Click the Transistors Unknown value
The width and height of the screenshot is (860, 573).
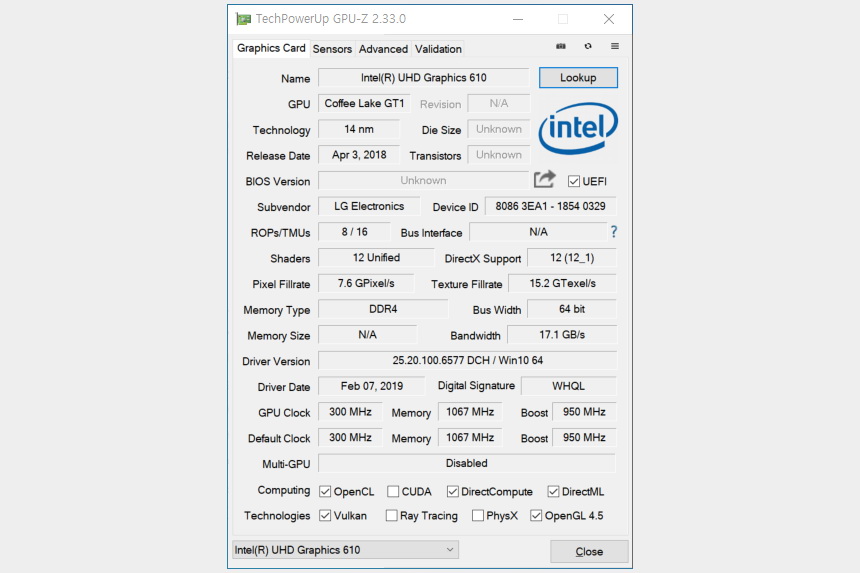point(499,155)
